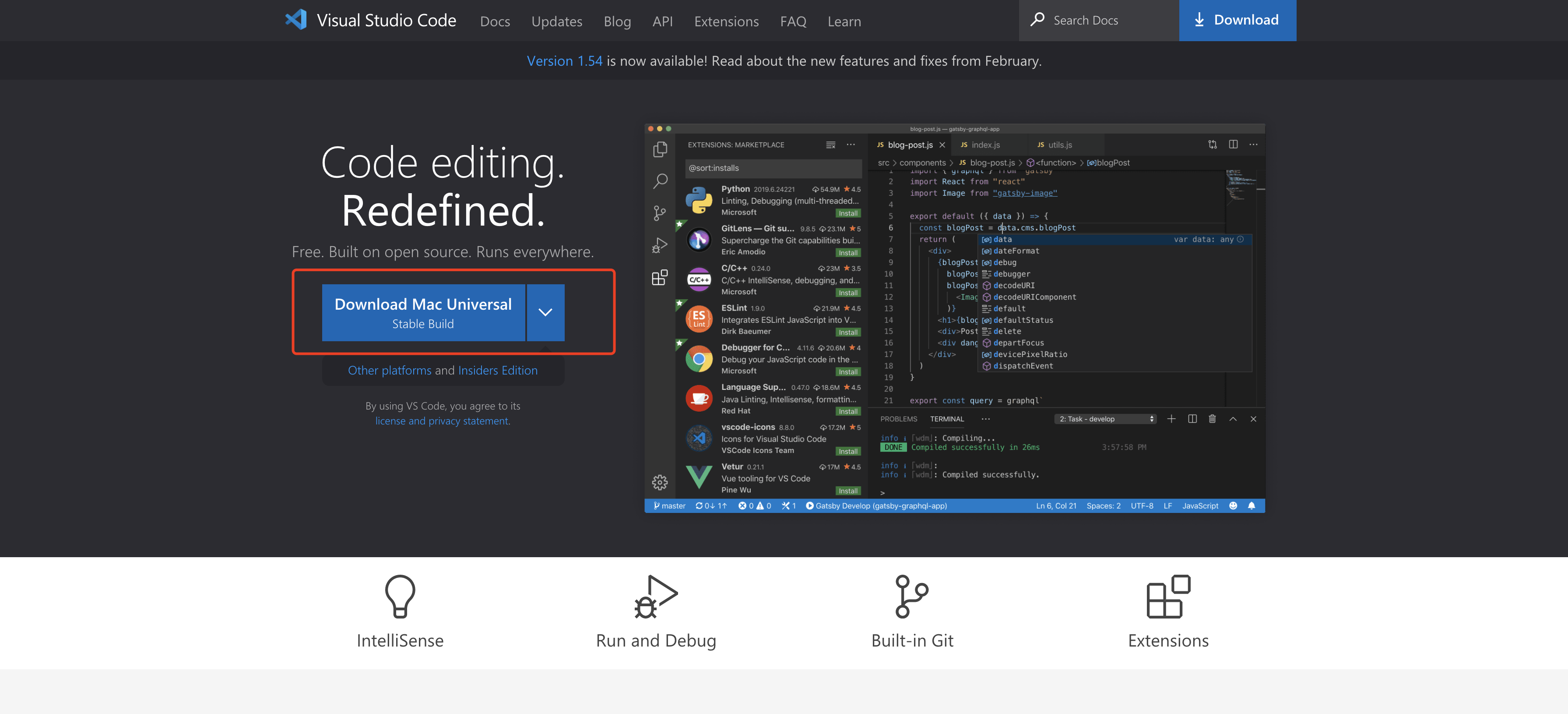Open the Other platforms link
This screenshot has width=1568, height=714.
[x=390, y=371]
